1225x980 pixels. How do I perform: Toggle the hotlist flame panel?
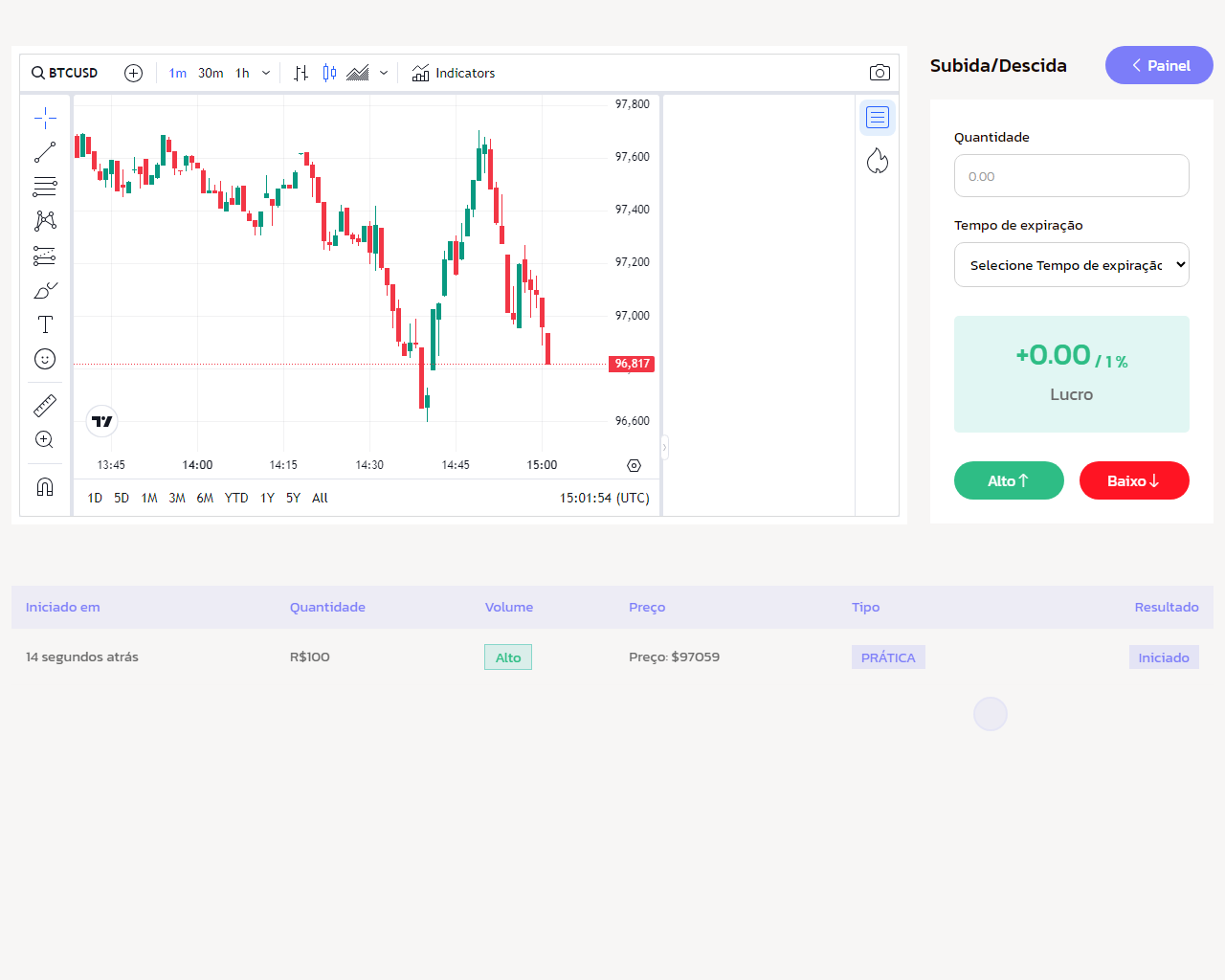[878, 161]
